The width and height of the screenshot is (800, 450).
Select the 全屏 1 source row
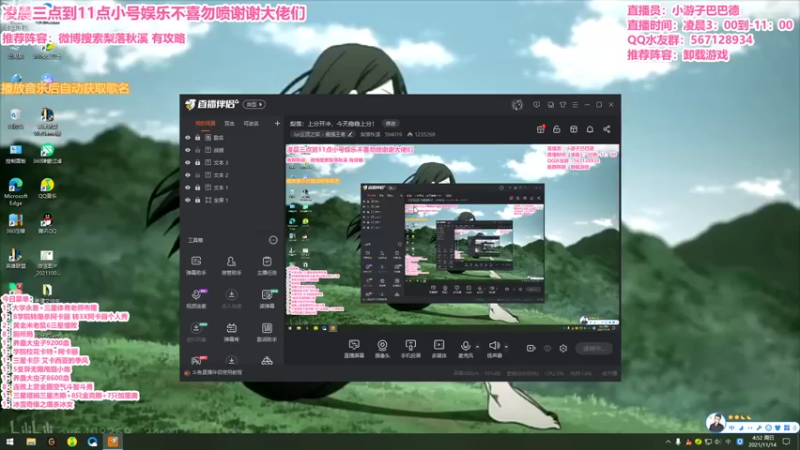tap(232, 200)
